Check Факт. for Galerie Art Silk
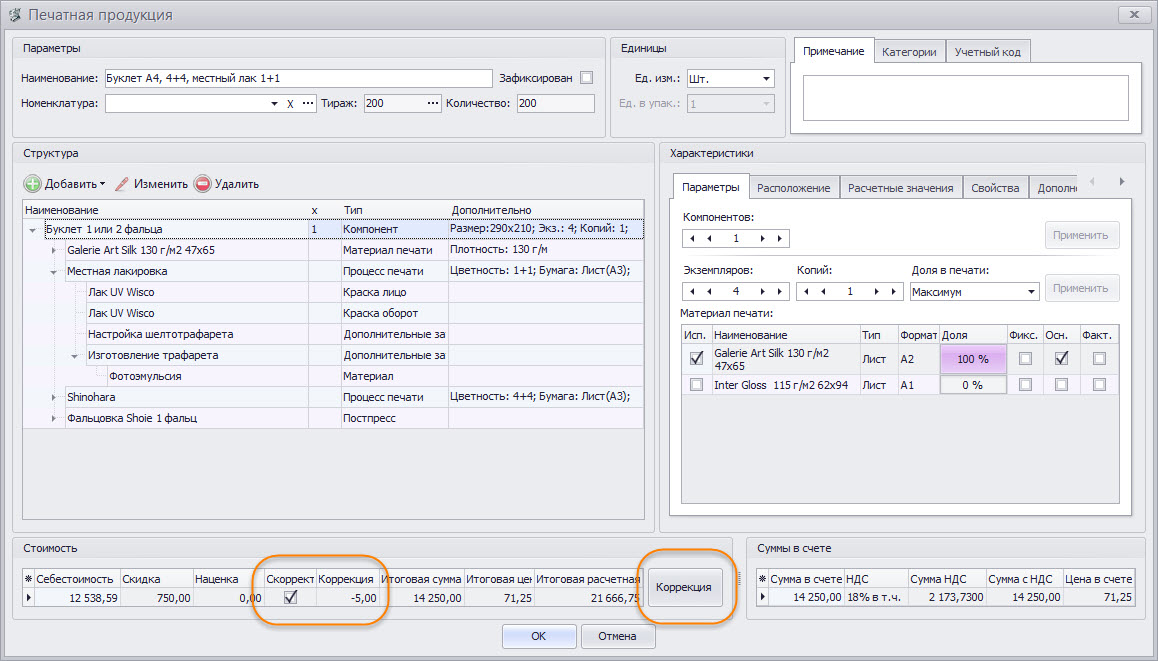 click(x=1100, y=358)
